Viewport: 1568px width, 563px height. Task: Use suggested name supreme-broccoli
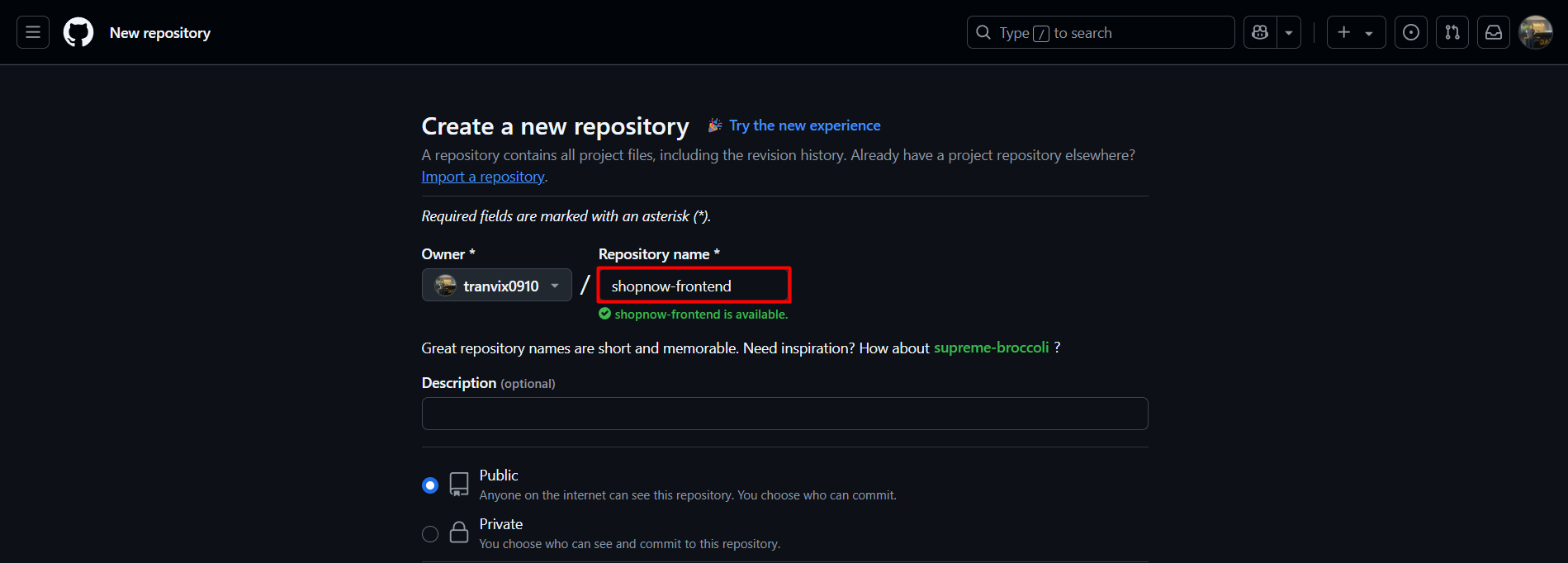coord(991,348)
